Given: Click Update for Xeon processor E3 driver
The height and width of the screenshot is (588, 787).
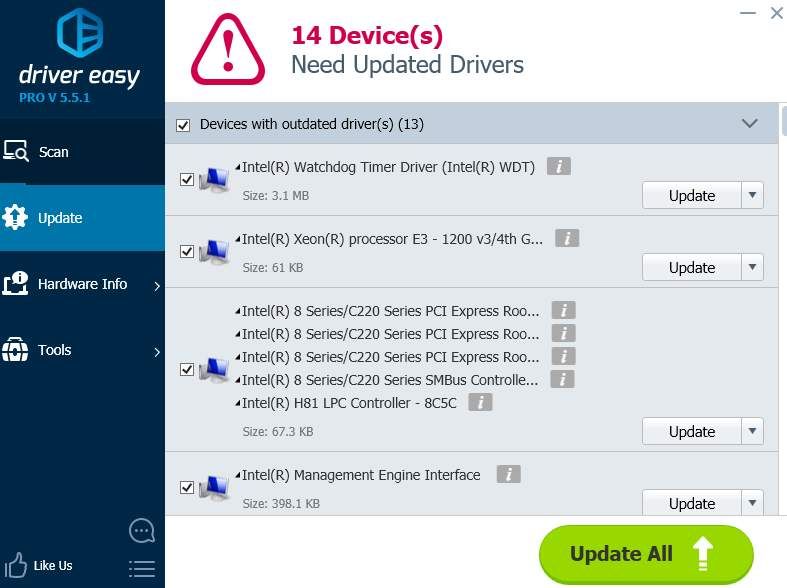Looking at the screenshot, I should [x=691, y=268].
